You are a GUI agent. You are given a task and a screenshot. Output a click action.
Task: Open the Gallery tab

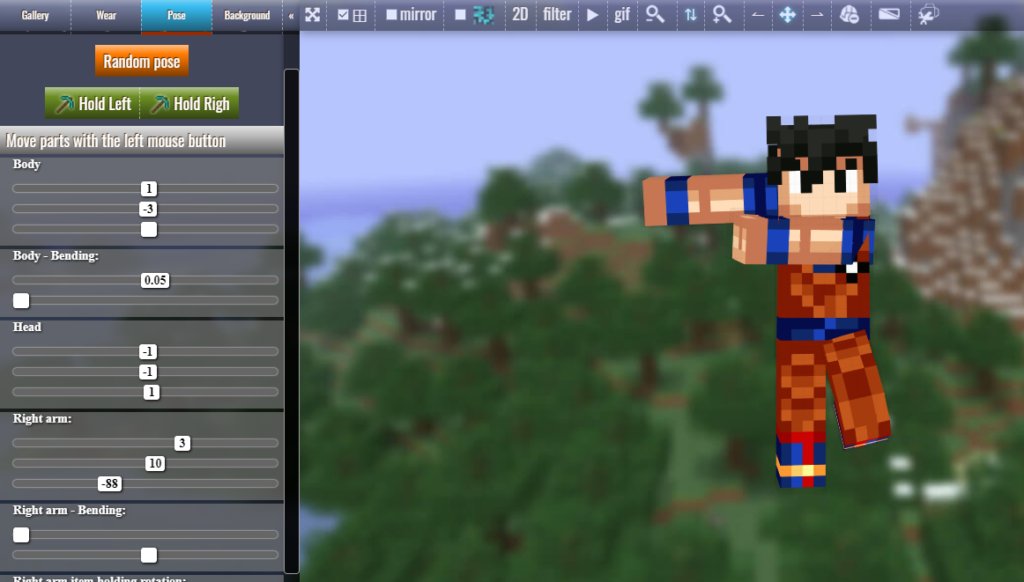click(35, 15)
